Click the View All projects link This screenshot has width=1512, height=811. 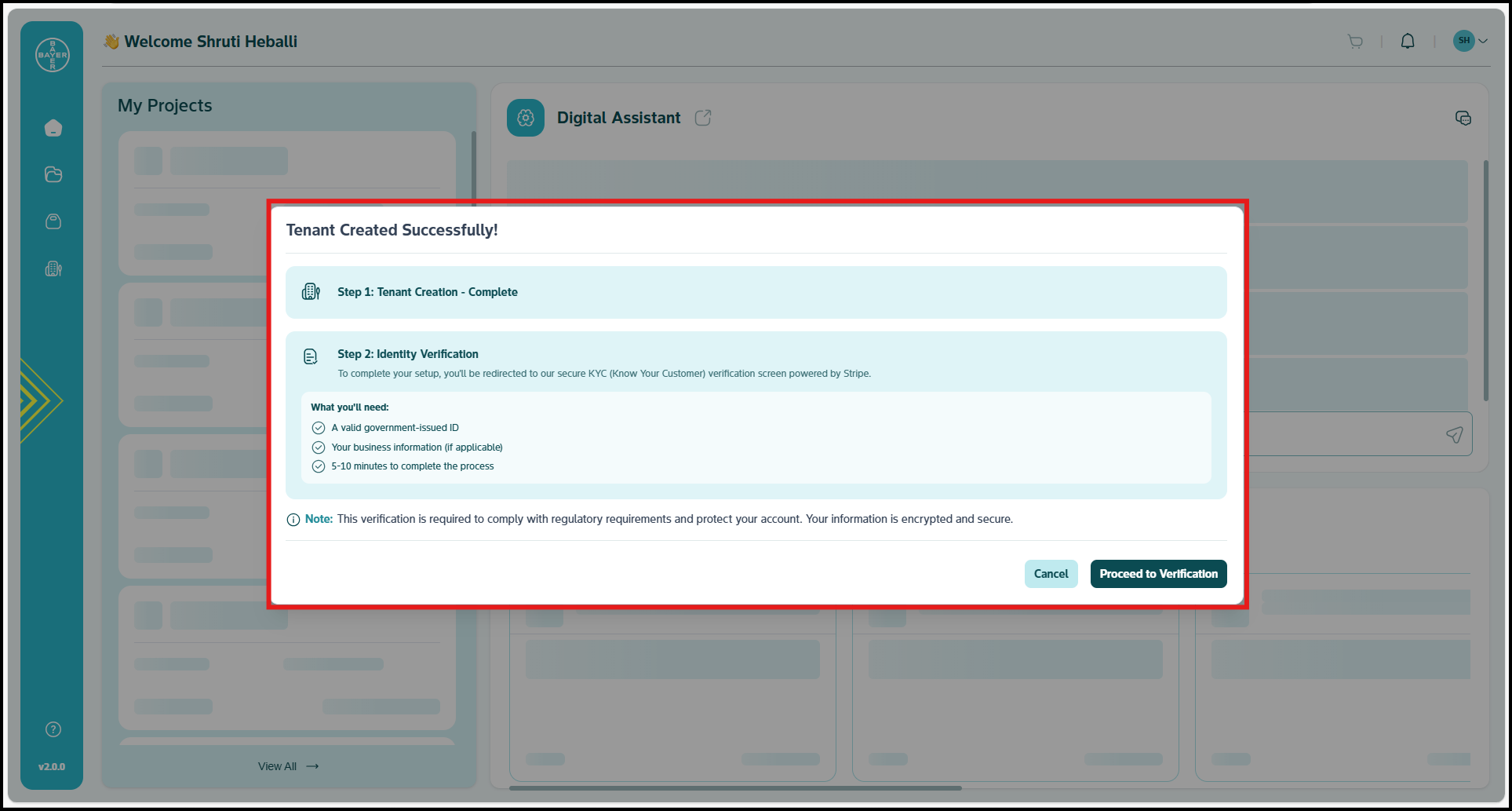click(x=288, y=766)
